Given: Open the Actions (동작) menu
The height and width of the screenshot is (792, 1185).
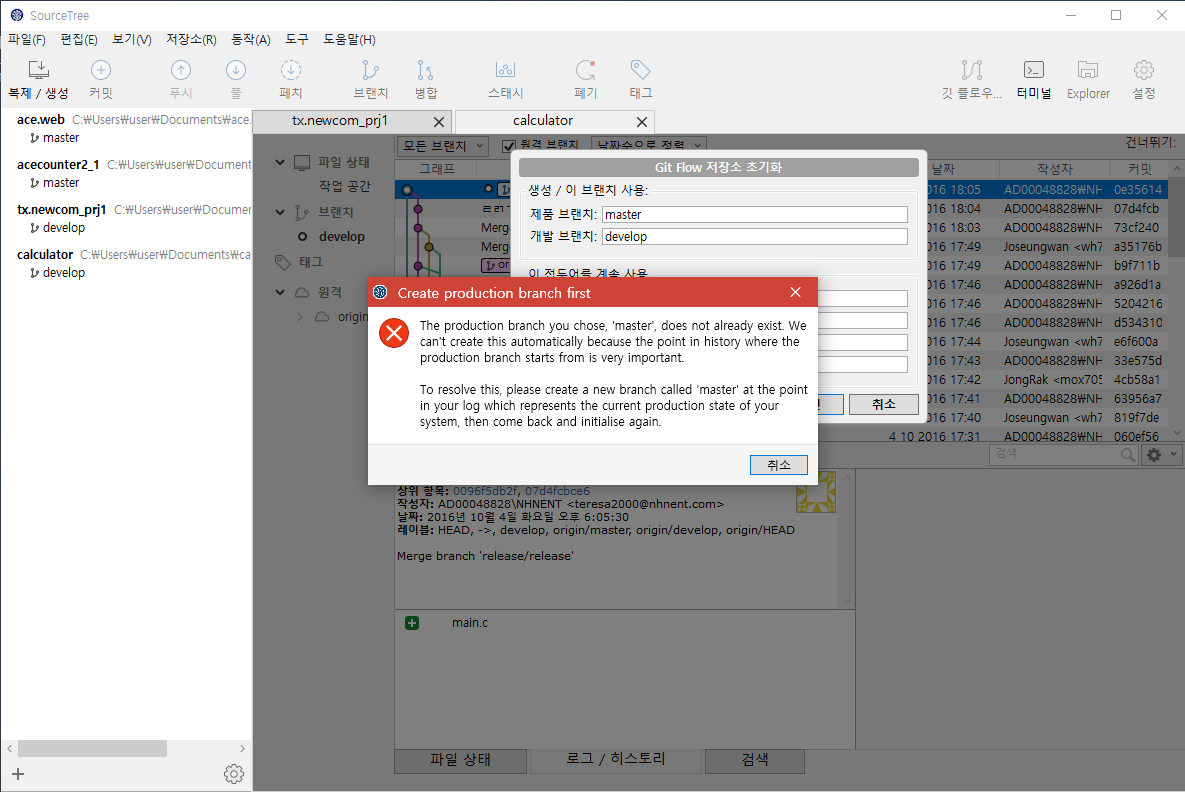Looking at the screenshot, I should click(x=250, y=39).
